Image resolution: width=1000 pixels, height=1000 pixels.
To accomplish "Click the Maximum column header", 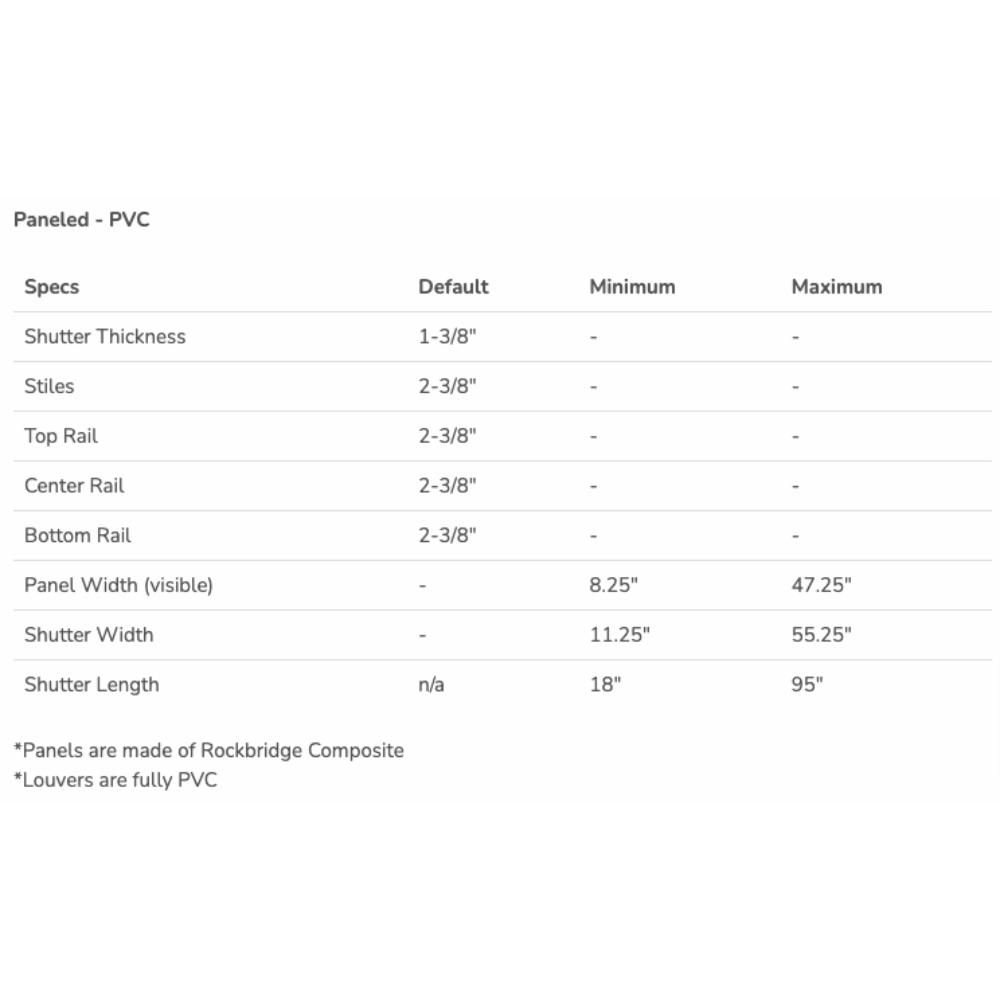I will (837, 287).
